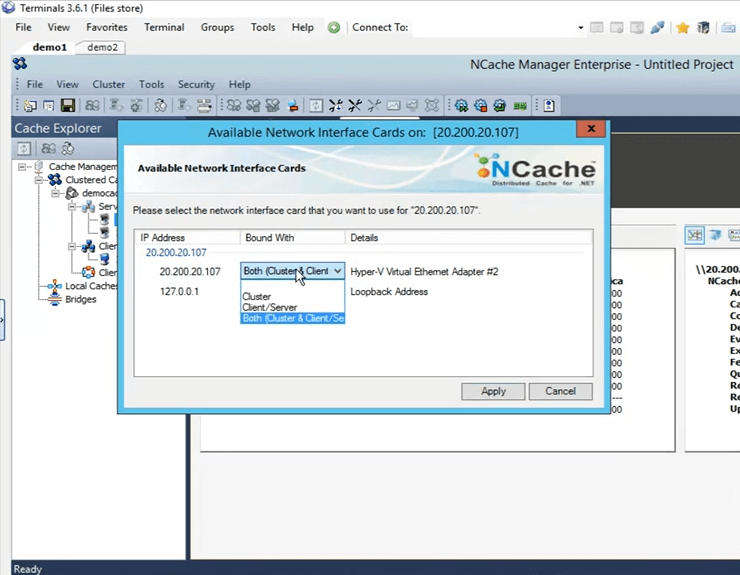Image resolution: width=740 pixels, height=575 pixels.
Task: Switch to the demo2 tab
Action: (102, 47)
